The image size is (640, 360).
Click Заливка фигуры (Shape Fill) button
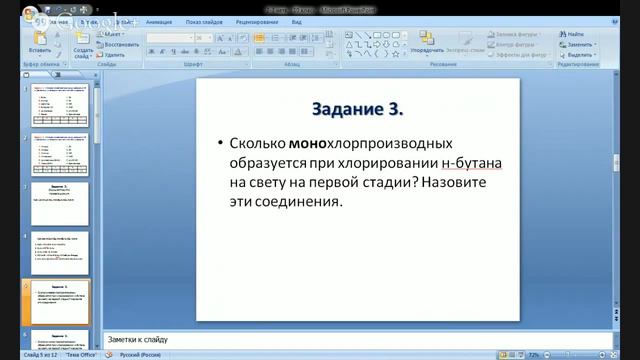tap(514, 35)
